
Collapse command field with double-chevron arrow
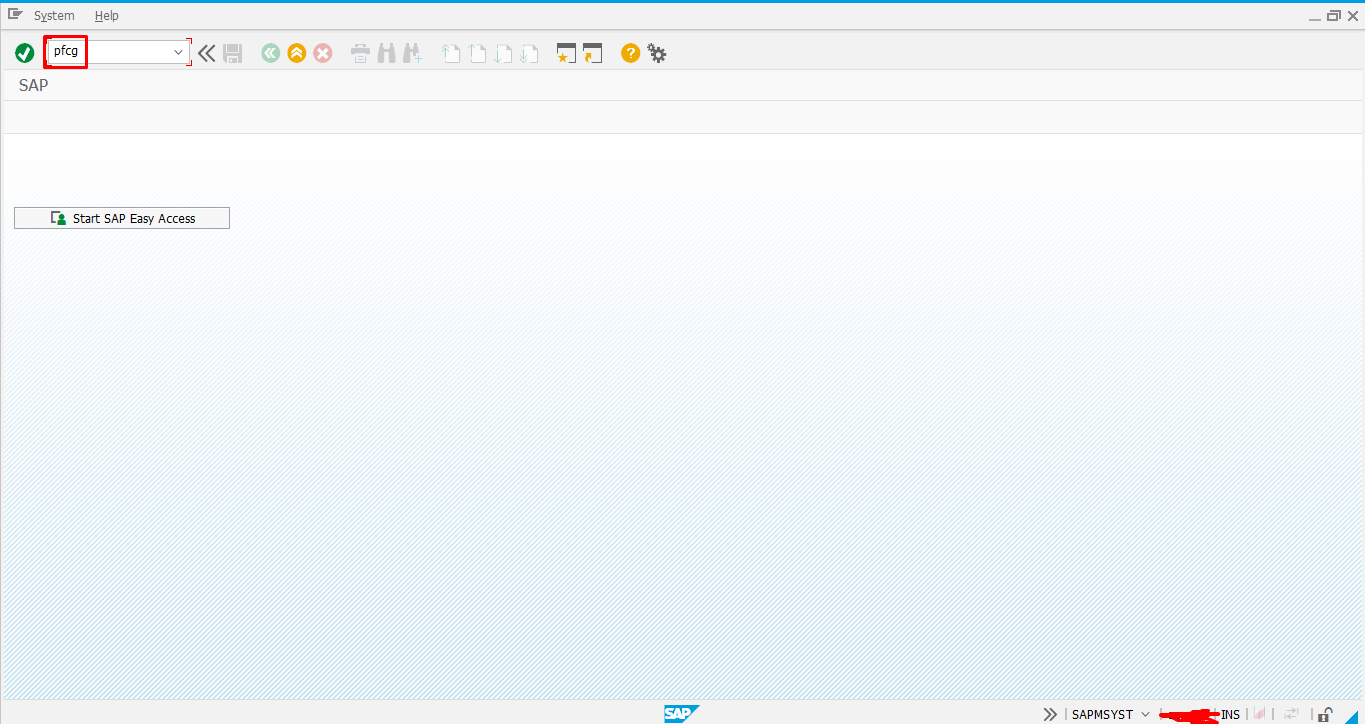tap(207, 53)
